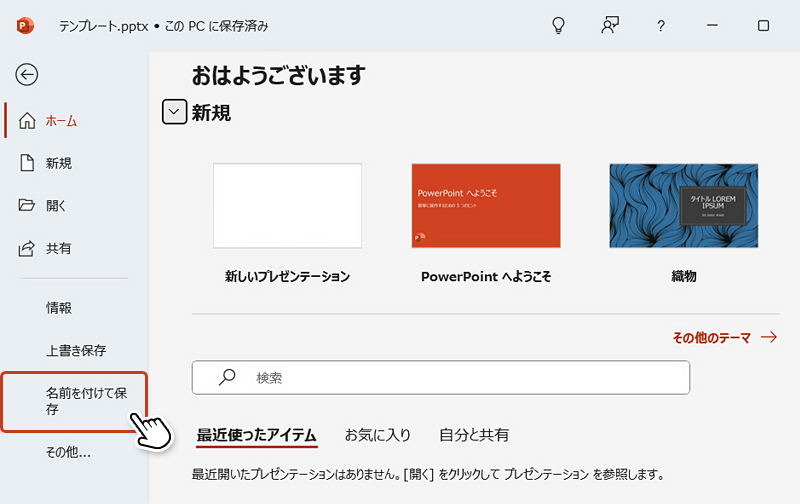The image size is (800, 504).
Task: Create a 新しいプレゼンテーション blank thumbnail
Action: [x=287, y=206]
